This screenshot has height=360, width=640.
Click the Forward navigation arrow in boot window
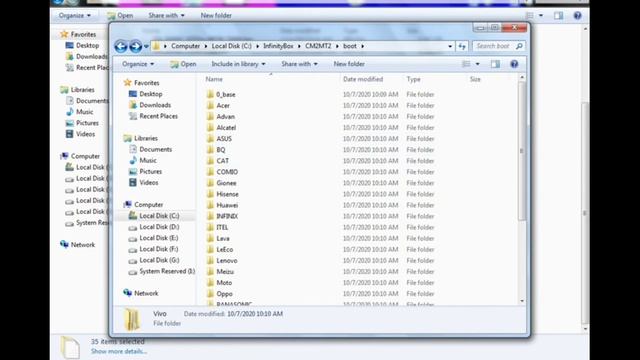(x=136, y=47)
